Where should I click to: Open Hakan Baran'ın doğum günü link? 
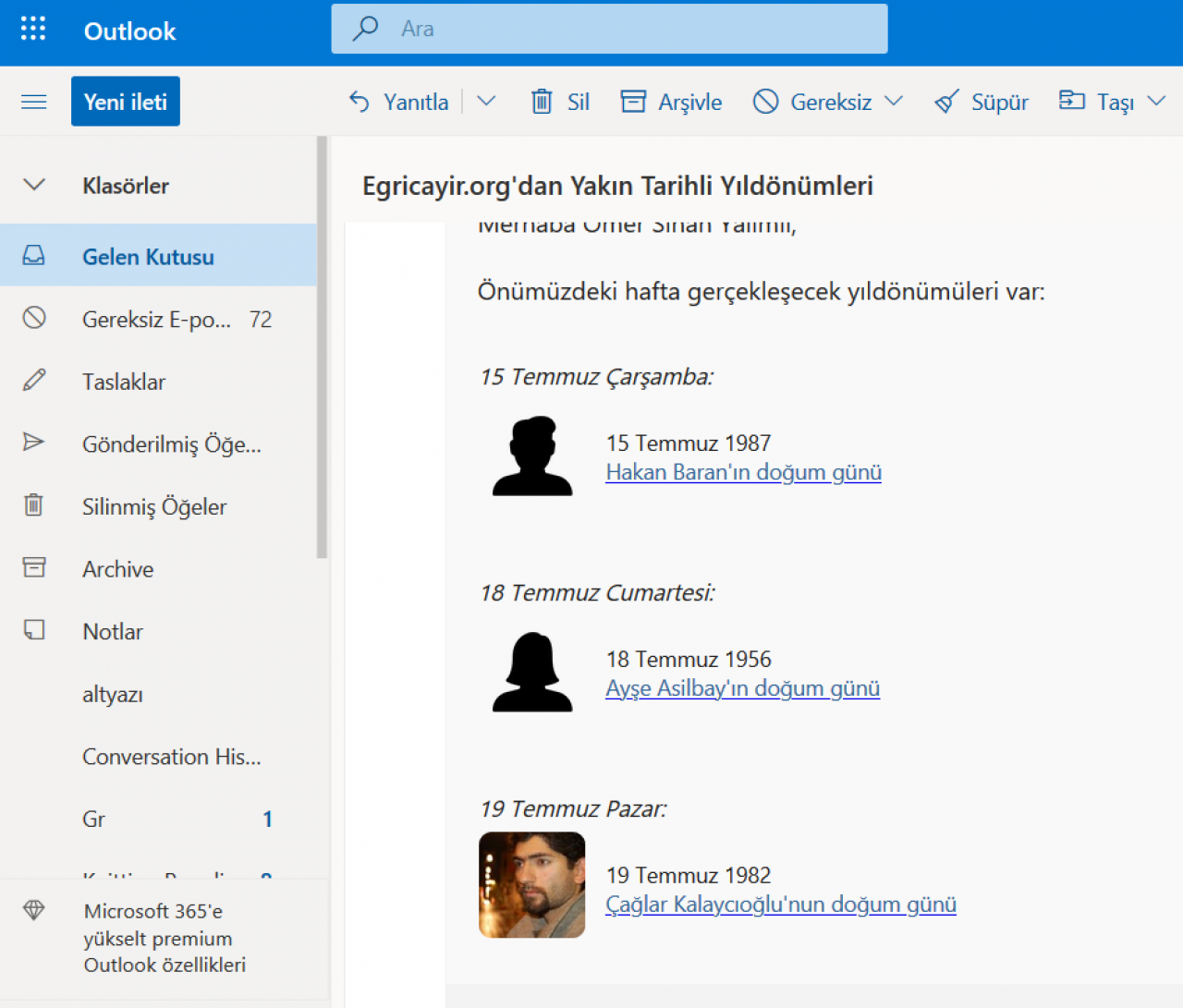tap(743, 472)
